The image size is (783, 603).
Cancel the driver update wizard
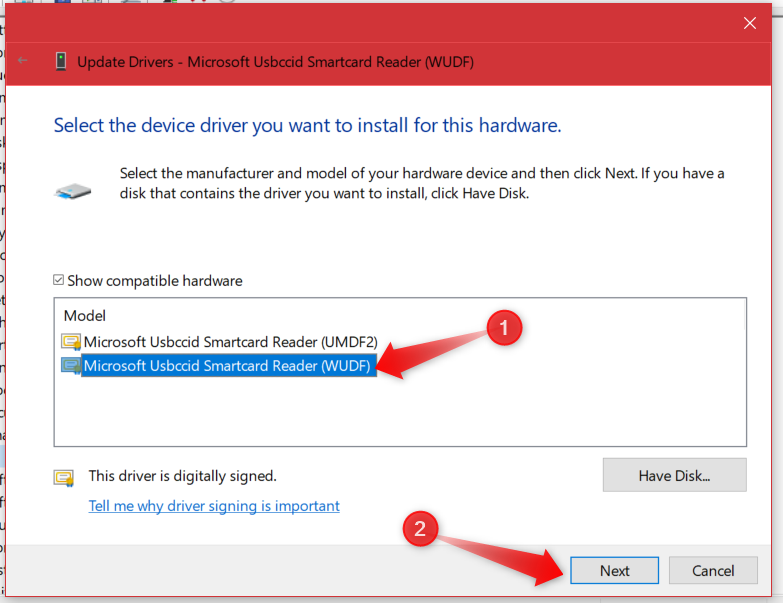[713, 570]
